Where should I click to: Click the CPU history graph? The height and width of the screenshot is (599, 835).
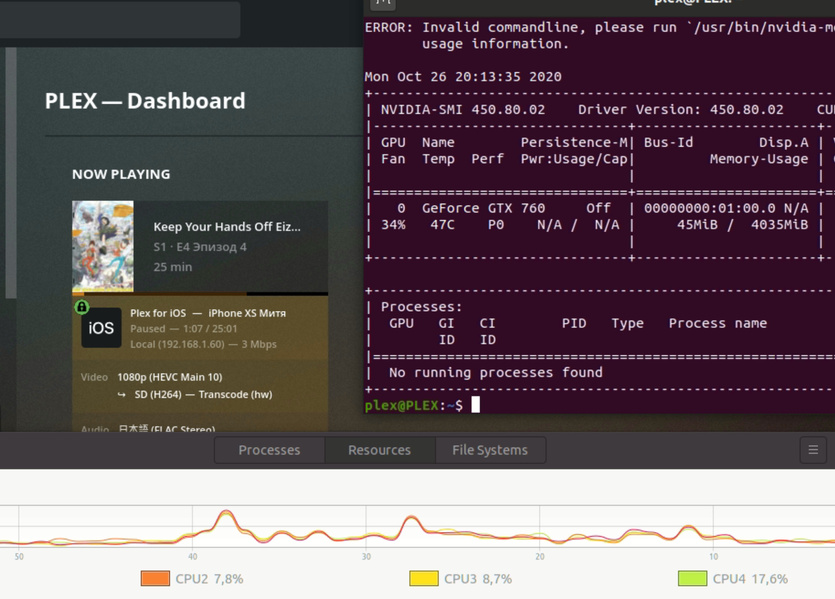click(418, 527)
